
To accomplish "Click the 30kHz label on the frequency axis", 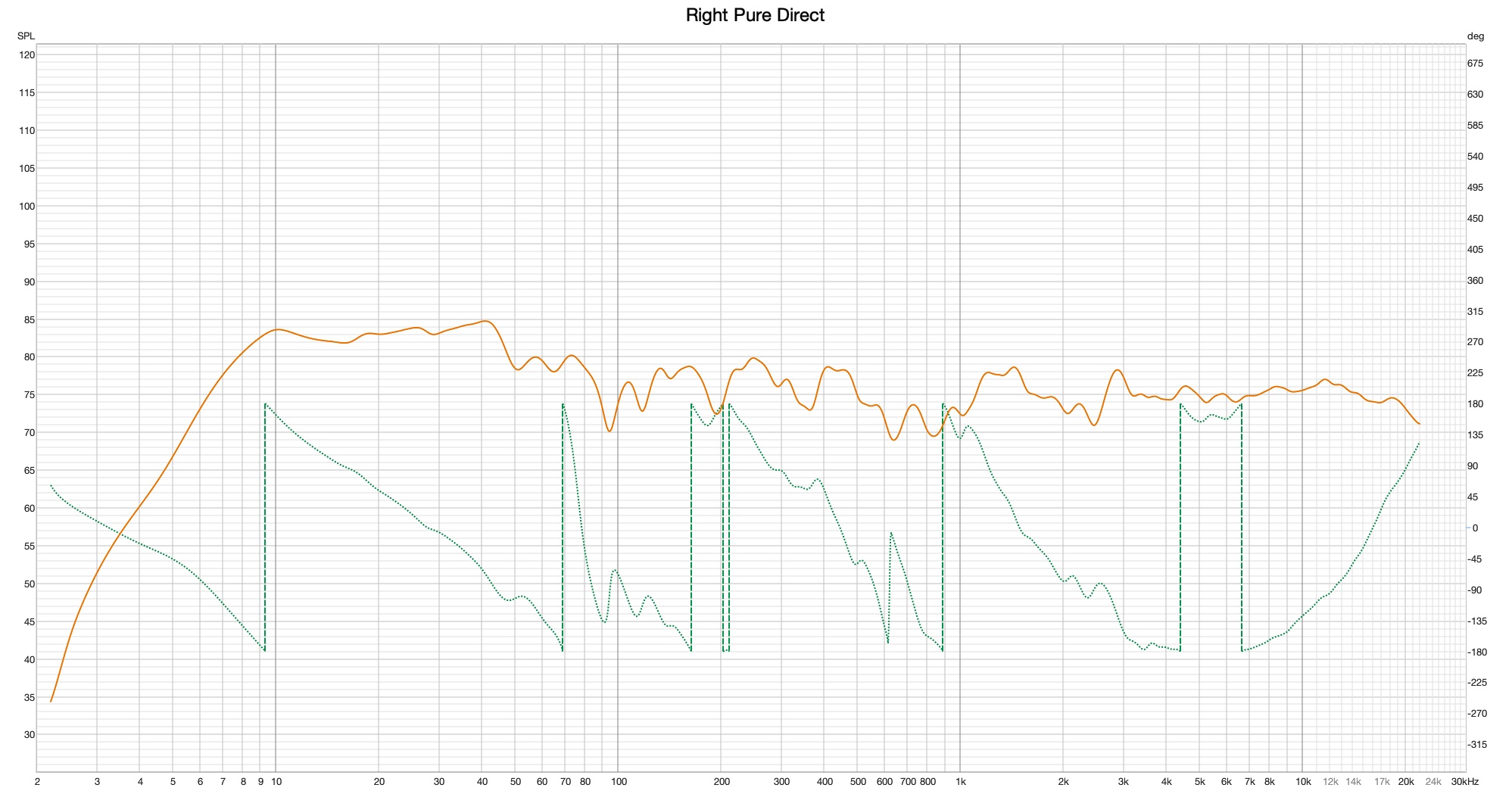I will (1464, 781).
